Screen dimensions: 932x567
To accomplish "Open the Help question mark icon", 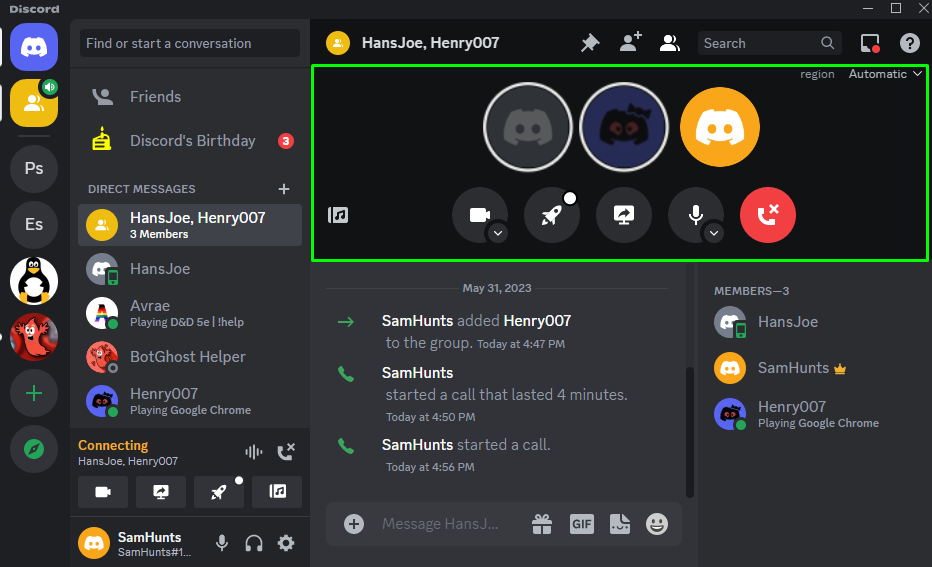I will (x=909, y=43).
